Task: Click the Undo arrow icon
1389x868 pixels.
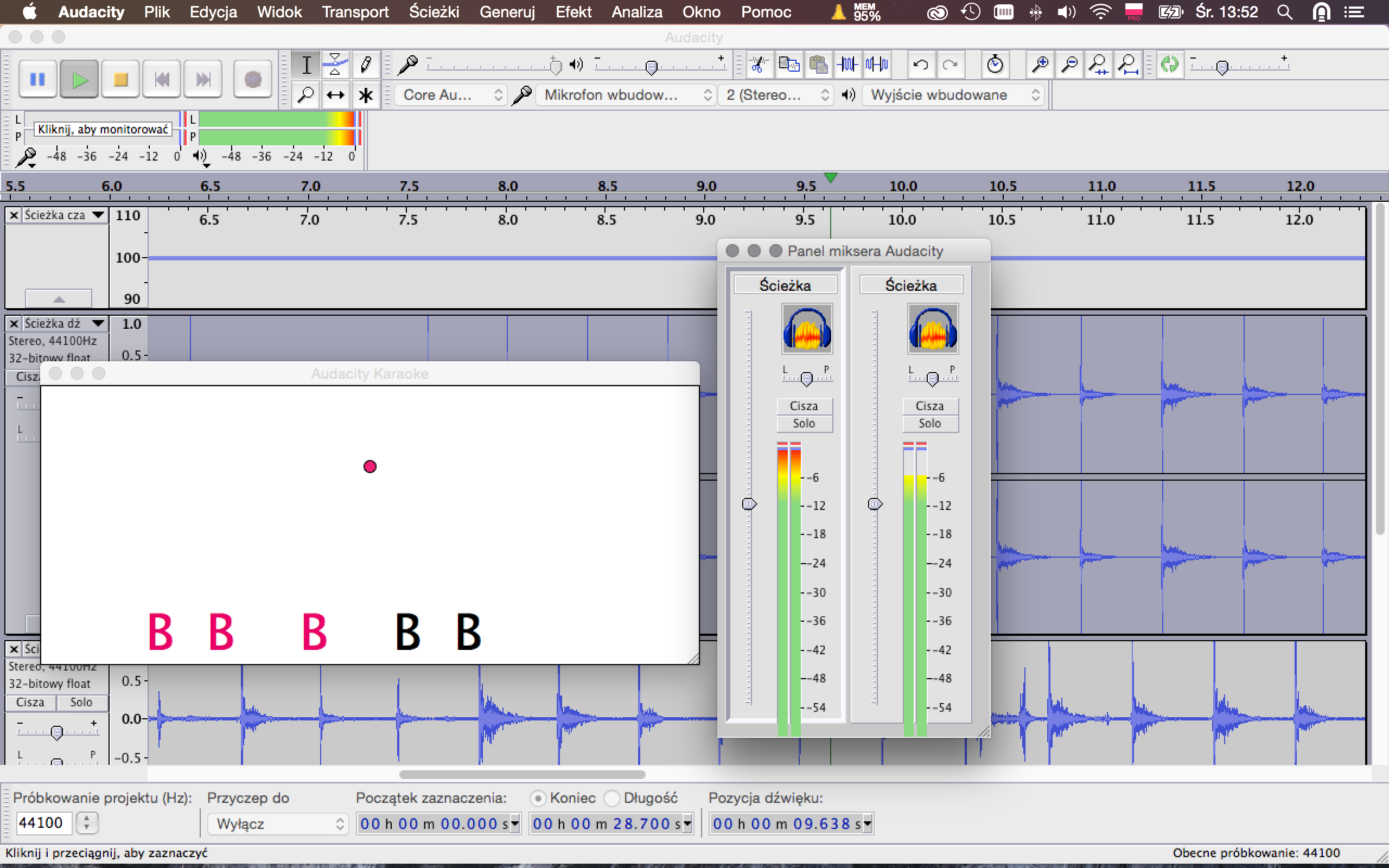Action: (921, 65)
